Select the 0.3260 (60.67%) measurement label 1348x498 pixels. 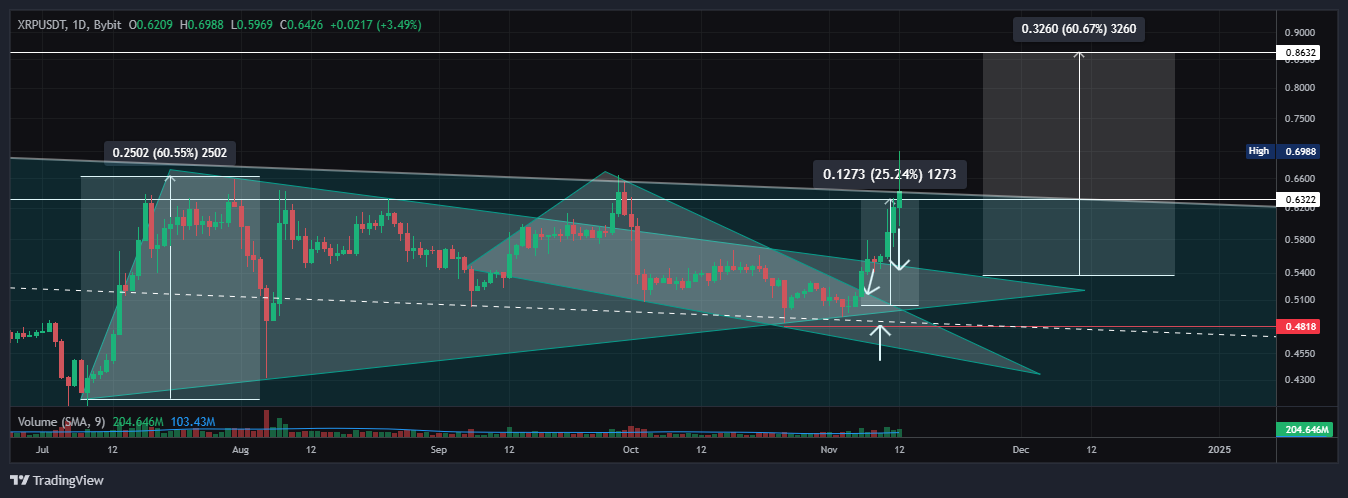coord(1078,29)
